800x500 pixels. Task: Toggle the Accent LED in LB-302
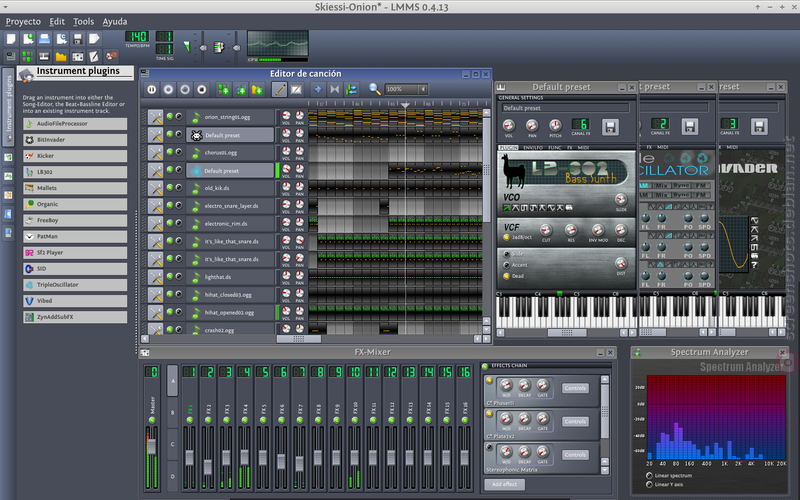[506, 265]
